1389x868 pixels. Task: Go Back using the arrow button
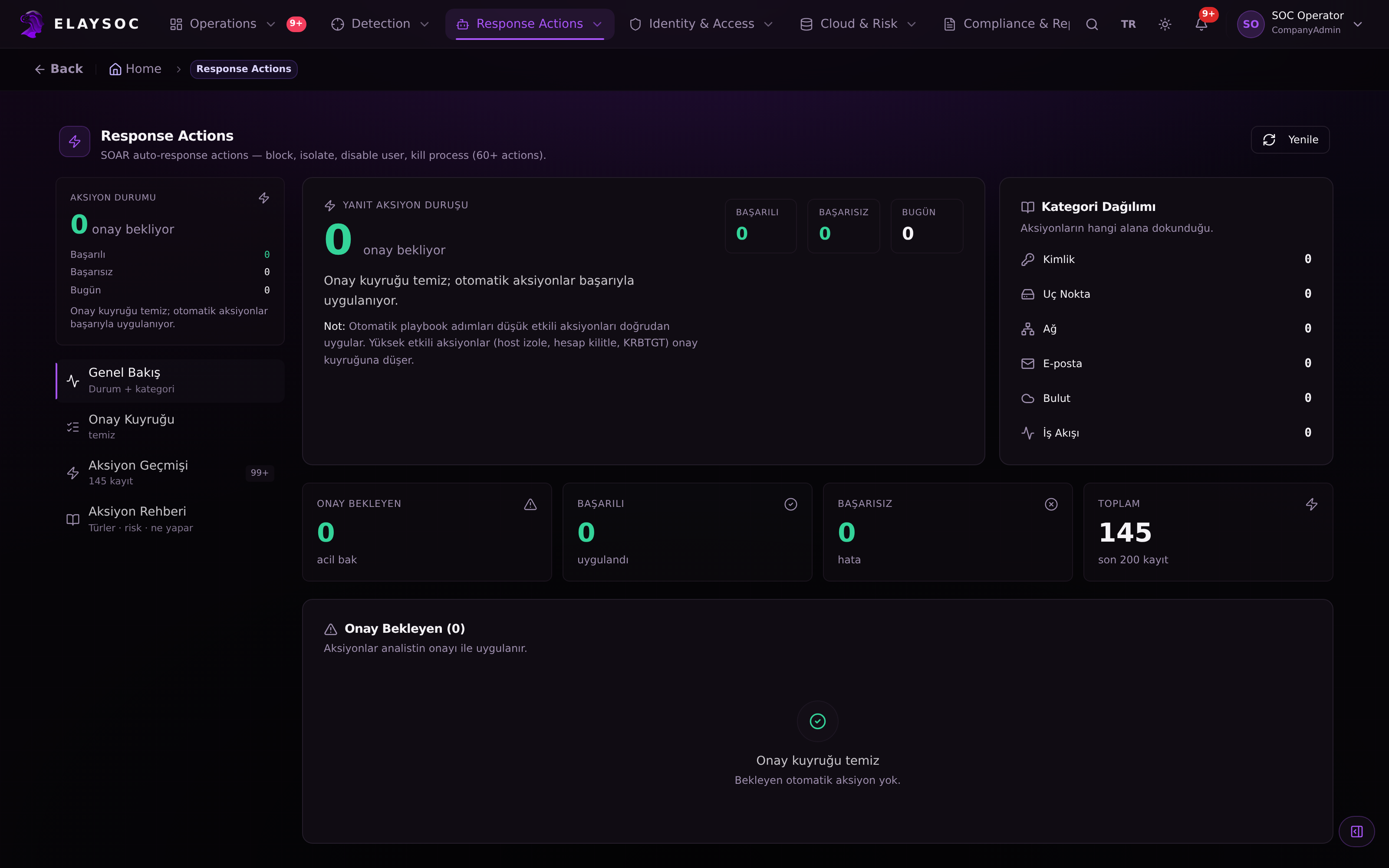59,69
